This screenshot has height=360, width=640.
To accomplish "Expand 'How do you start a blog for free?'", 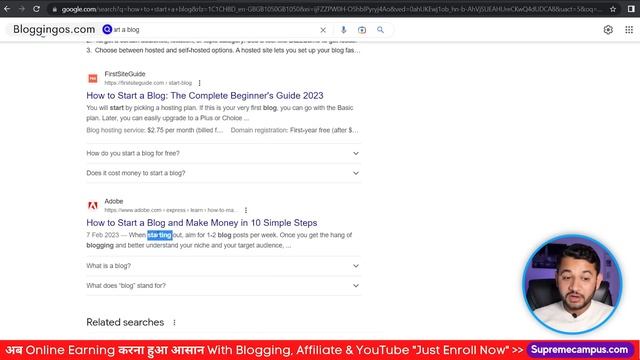I will coord(223,153).
